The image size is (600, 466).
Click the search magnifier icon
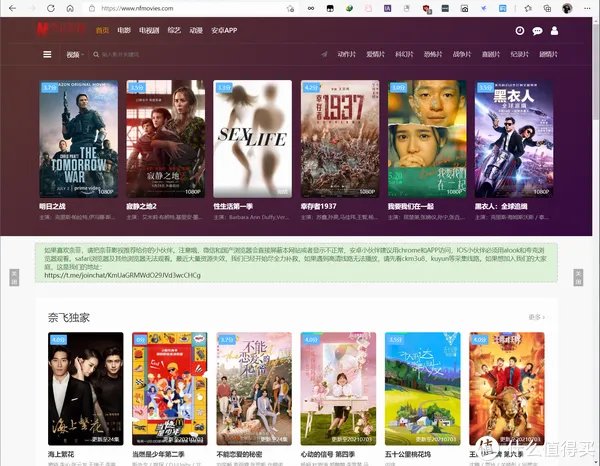[96, 55]
